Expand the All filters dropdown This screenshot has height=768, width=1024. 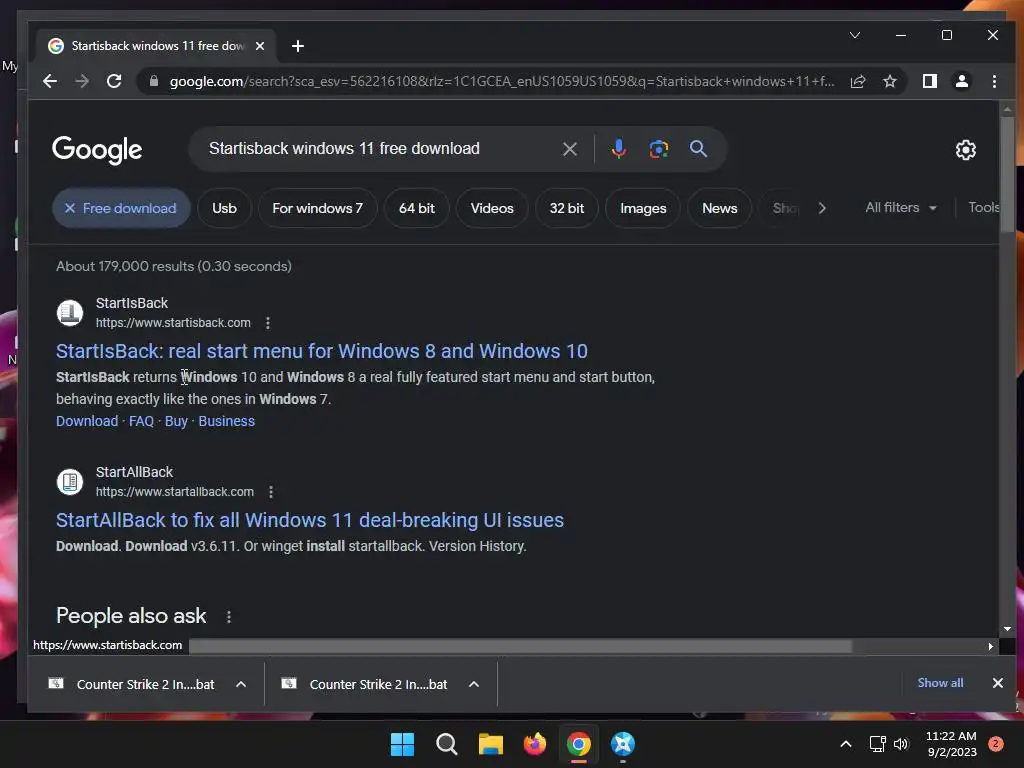(x=901, y=208)
